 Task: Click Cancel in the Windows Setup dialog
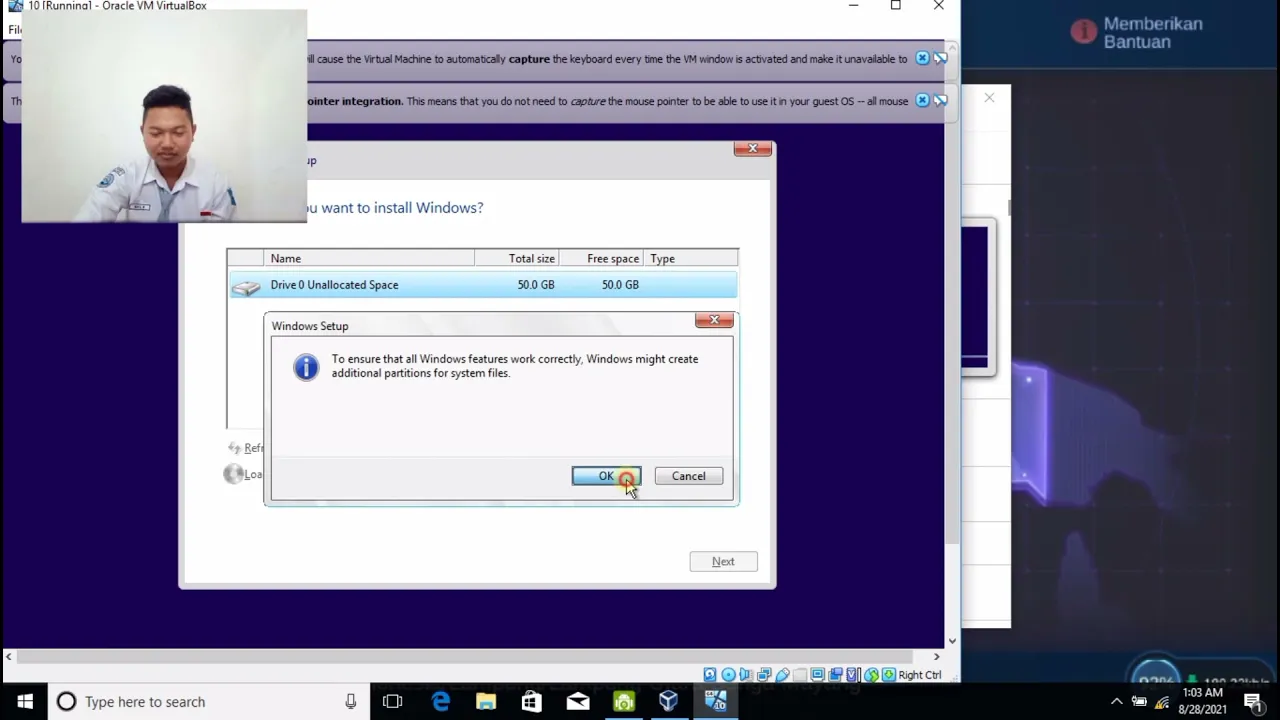click(x=688, y=476)
